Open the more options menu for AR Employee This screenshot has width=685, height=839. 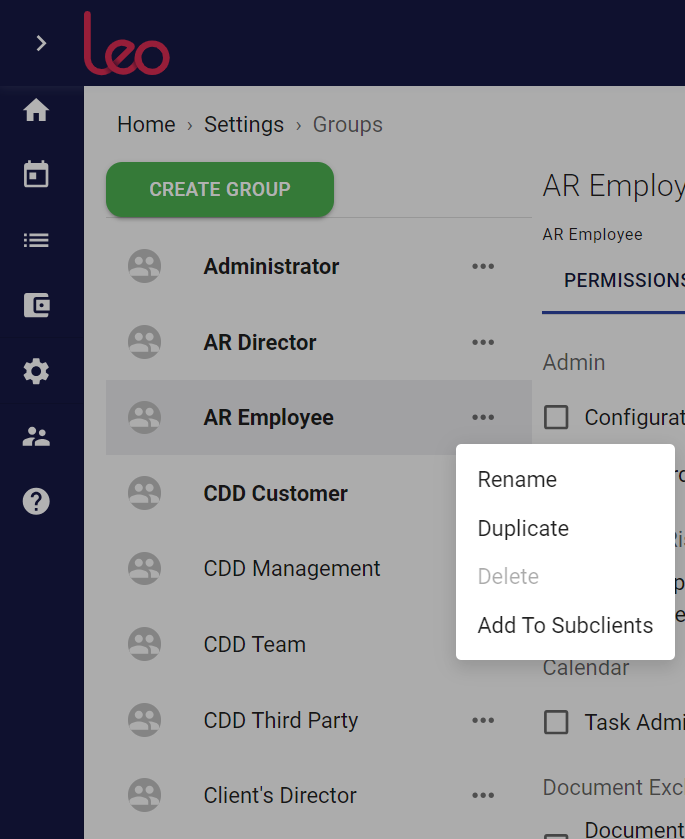pos(483,417)
